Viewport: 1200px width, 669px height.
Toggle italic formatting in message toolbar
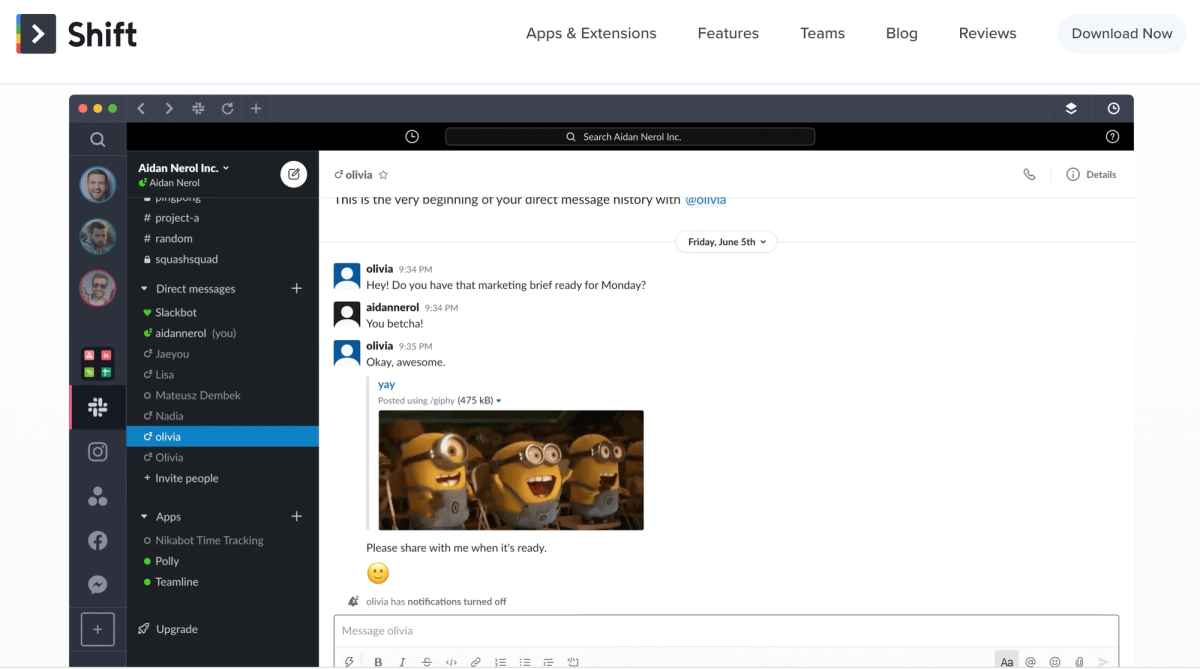click(402, 662)
